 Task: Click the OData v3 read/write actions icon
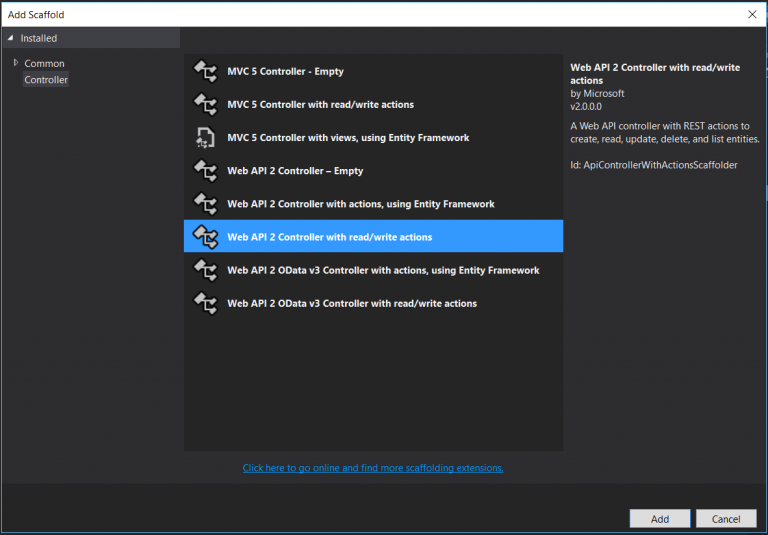tap(205, 303)
